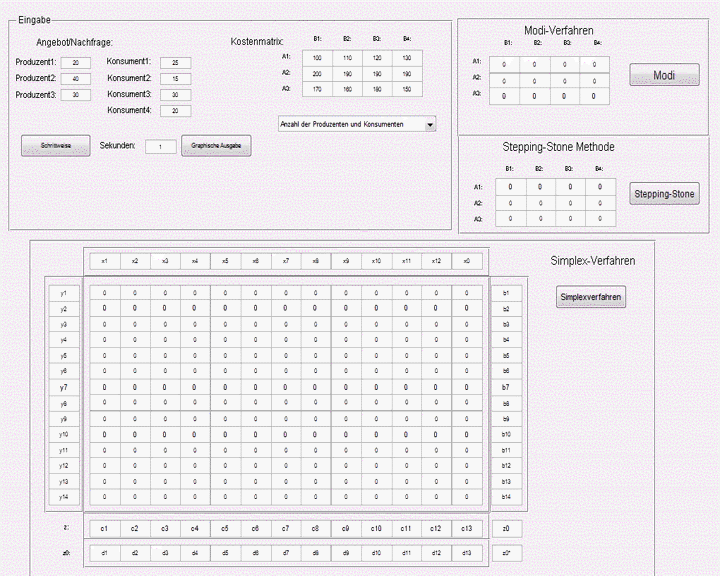Screen dimensions: 720x576
Task: Select the z0* value cell
Action: click(x=506, y=553)
